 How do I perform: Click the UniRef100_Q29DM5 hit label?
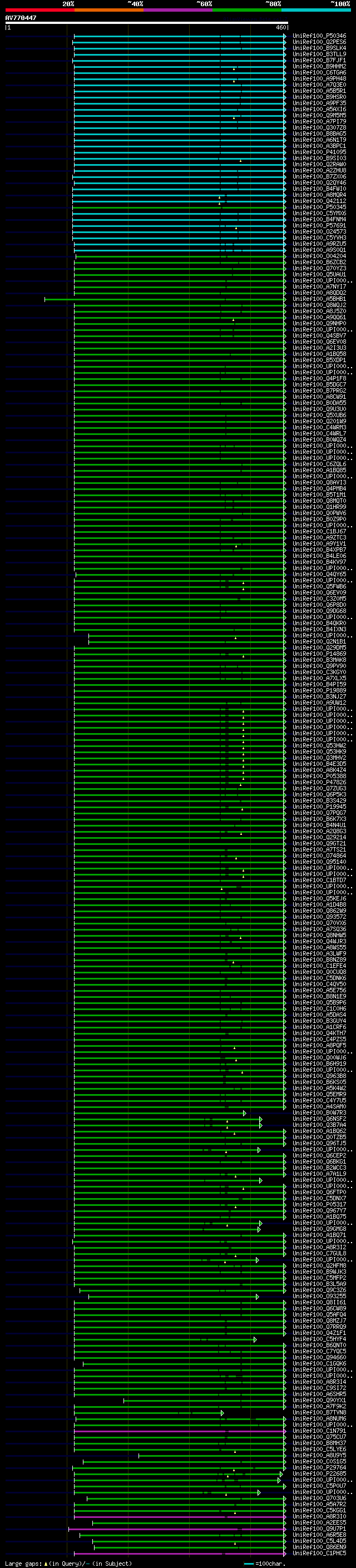point(319,647)
